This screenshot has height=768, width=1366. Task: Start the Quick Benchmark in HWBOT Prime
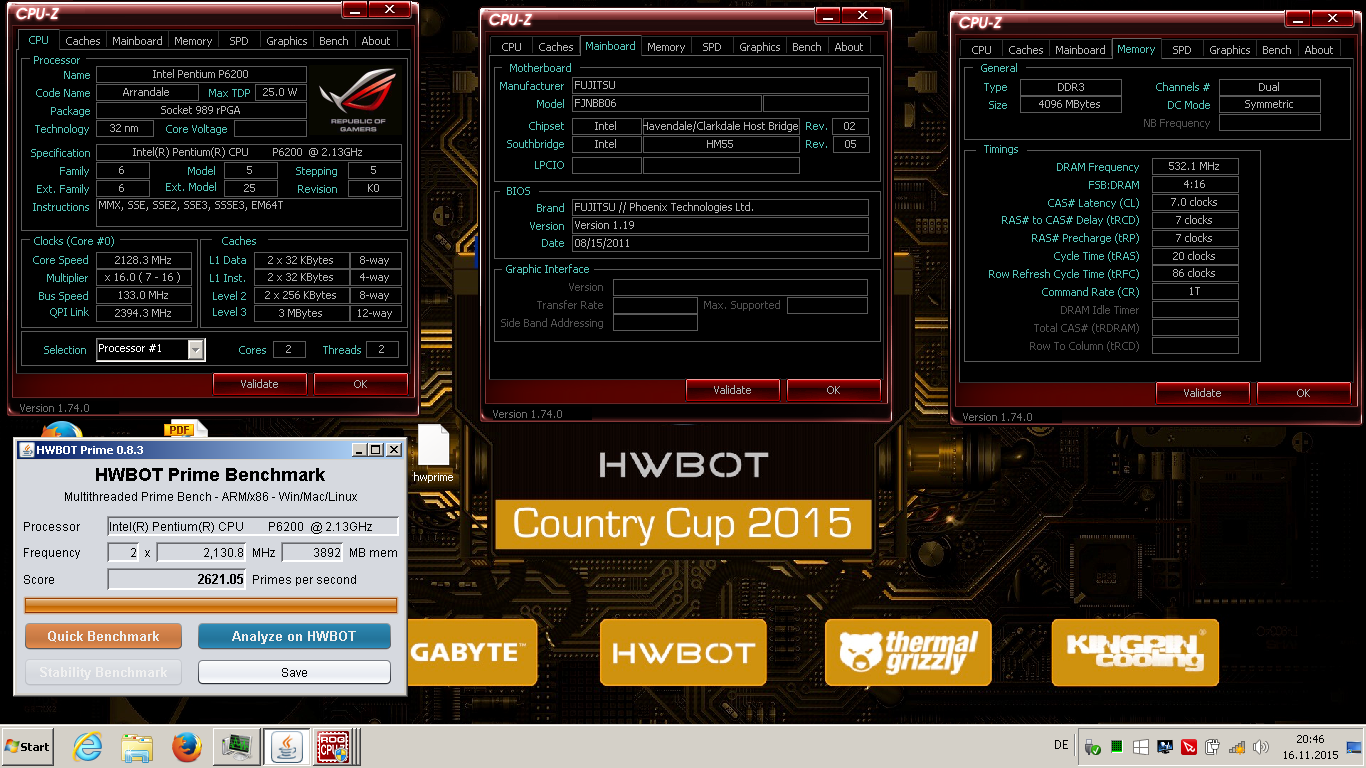[x=103, y=636]
